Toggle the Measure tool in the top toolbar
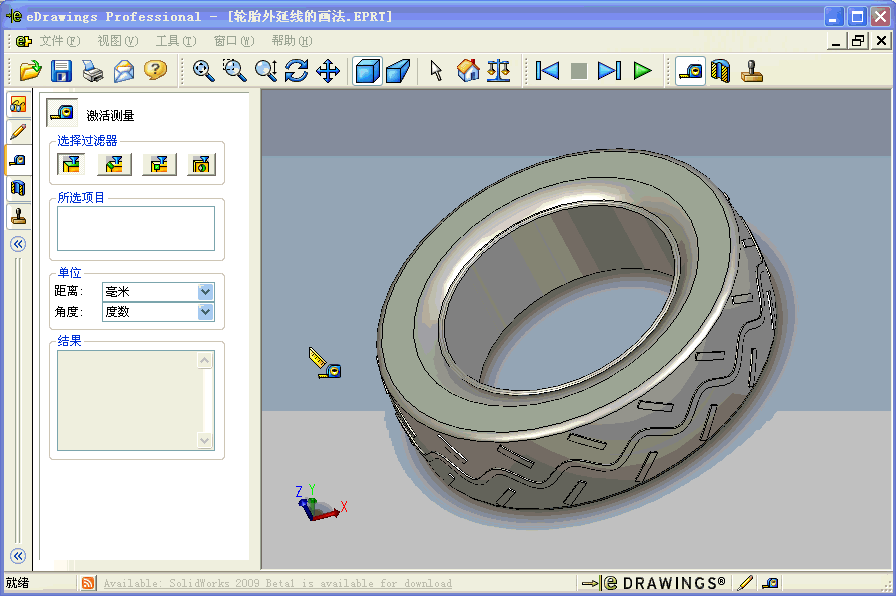Viewport: 896px width, 596px height. [x=690, y=71]
